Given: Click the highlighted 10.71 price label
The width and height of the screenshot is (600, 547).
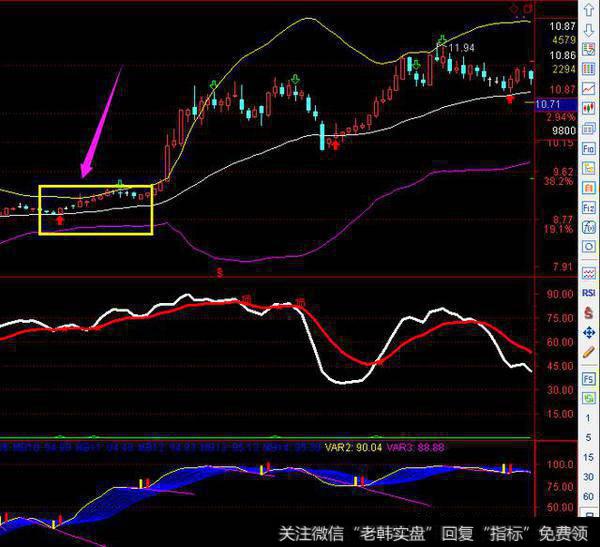Looking at the screenshot, I should point(556,104).
